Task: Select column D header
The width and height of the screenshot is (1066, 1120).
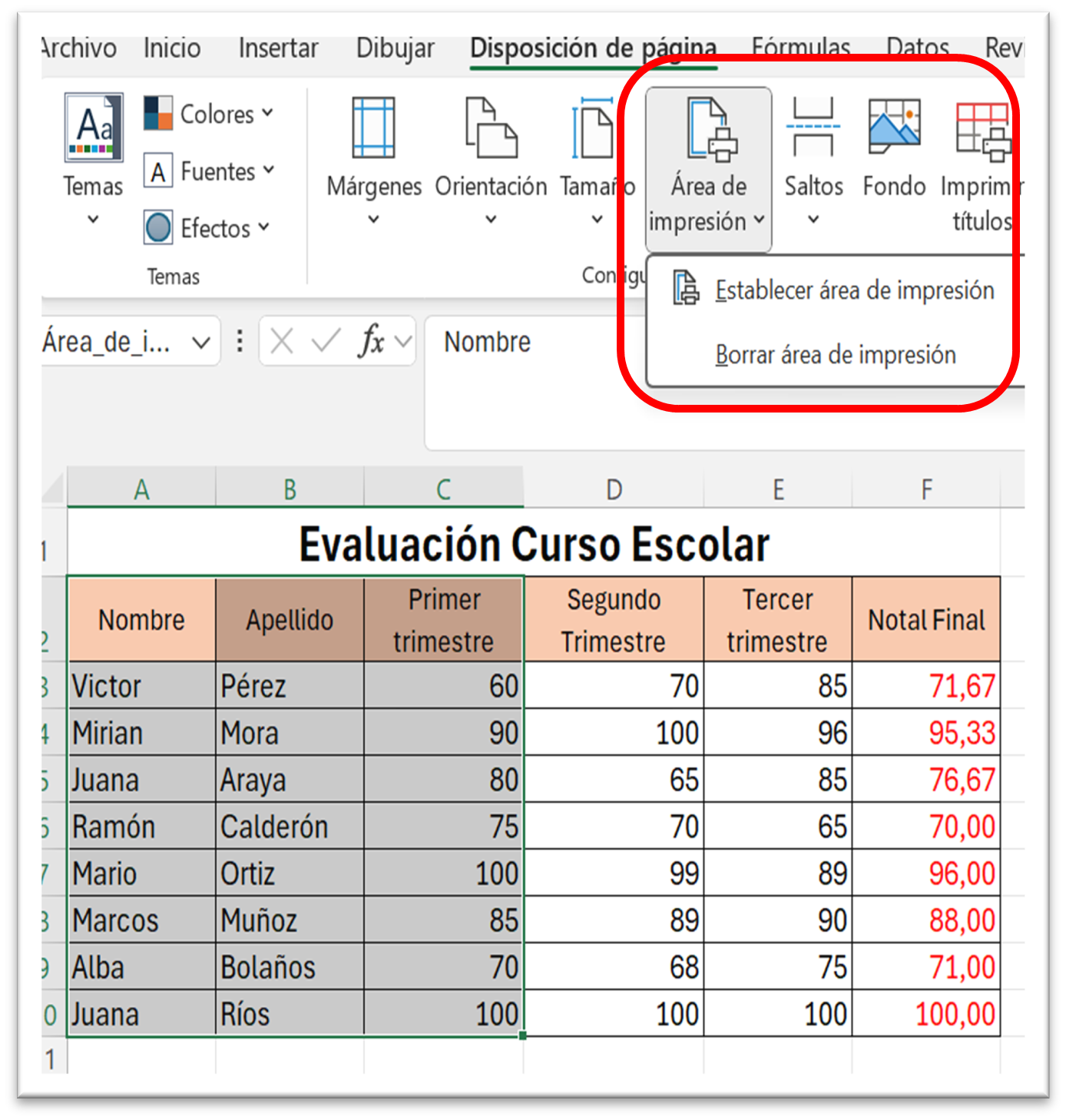Action: [614, 489]
